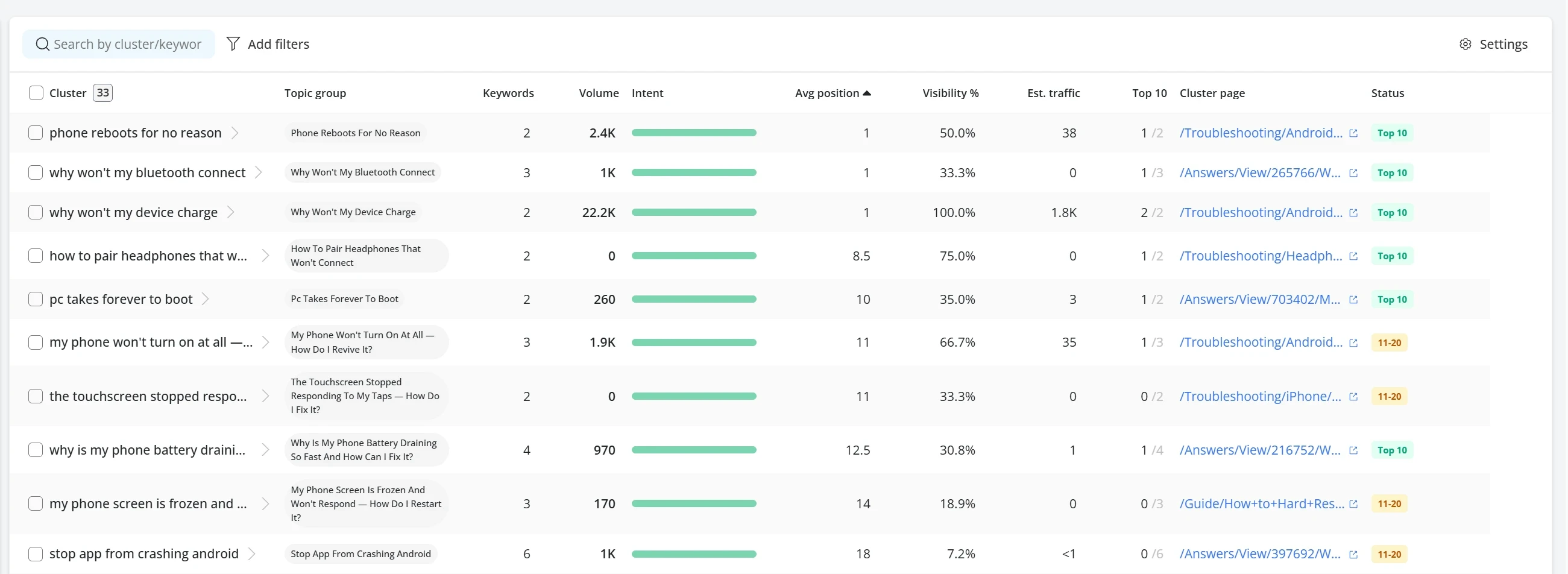Open external link icon for battery draining row
This screenshot has height=574, width=1568.
pos(1353,450)
